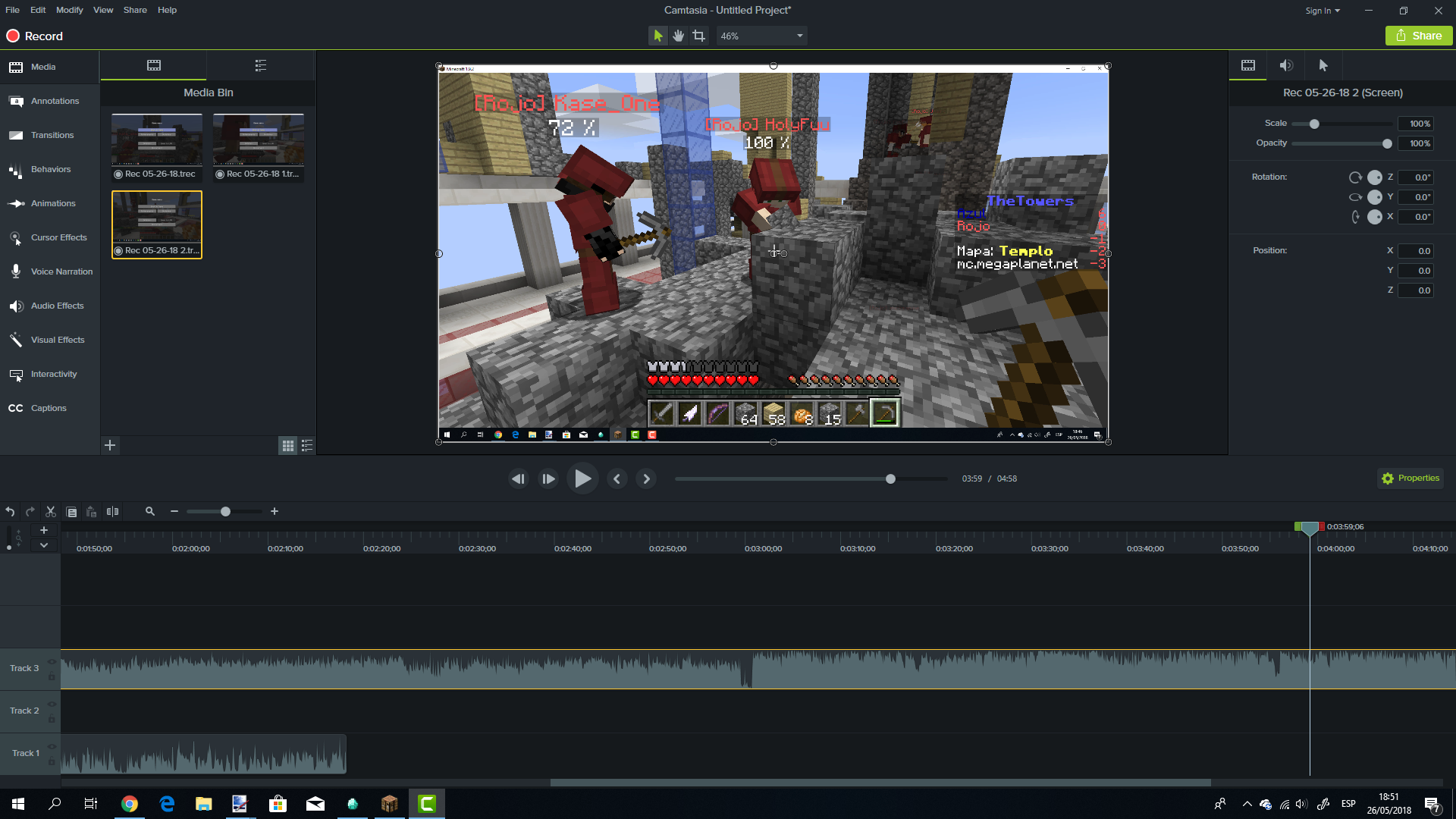Viewport: 1456px width, 819px height.
Task: Open the Transitions panel
Action: [x=49, y=135]
